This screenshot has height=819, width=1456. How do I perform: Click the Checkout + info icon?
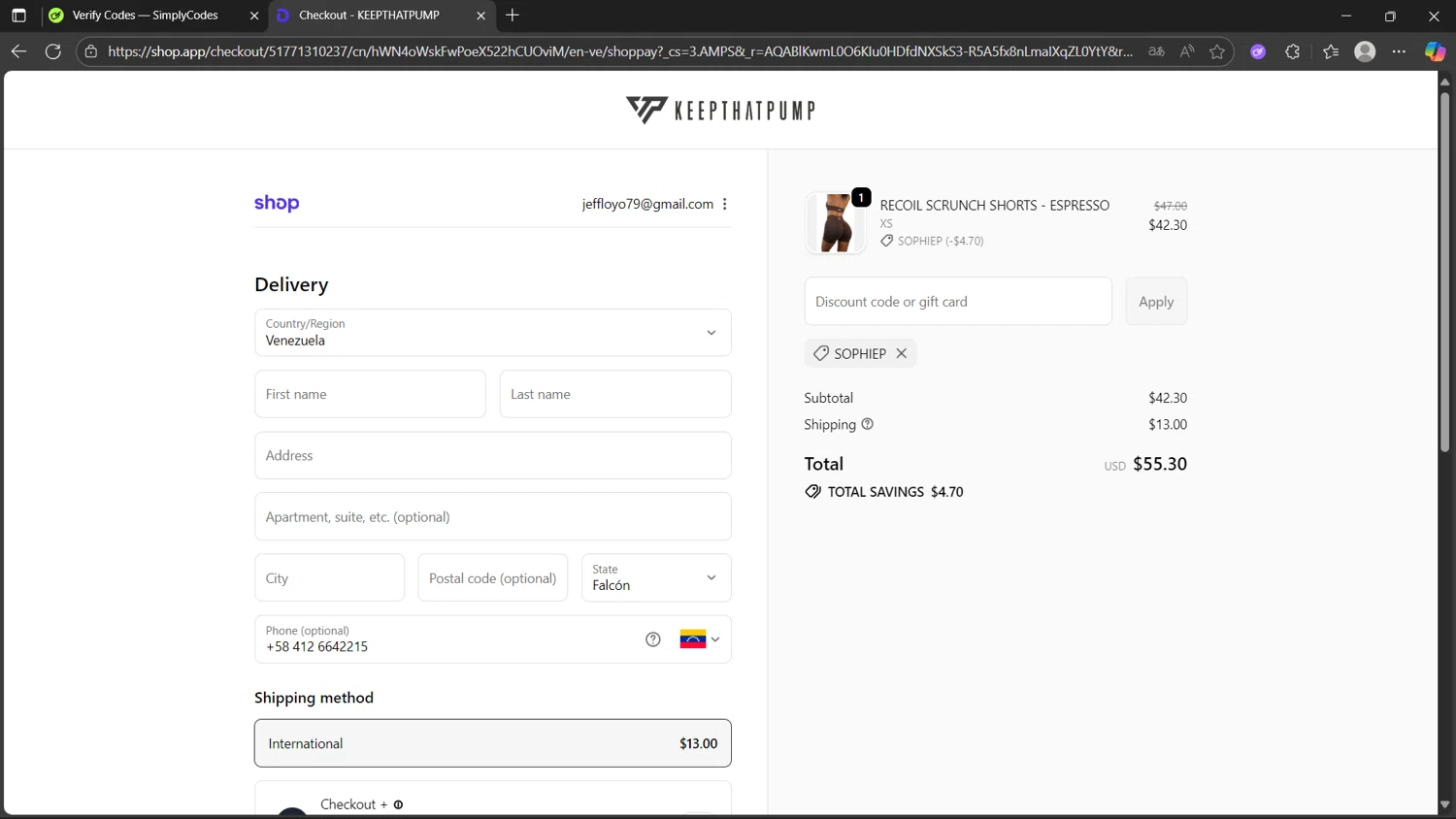(x=398, y=804)
